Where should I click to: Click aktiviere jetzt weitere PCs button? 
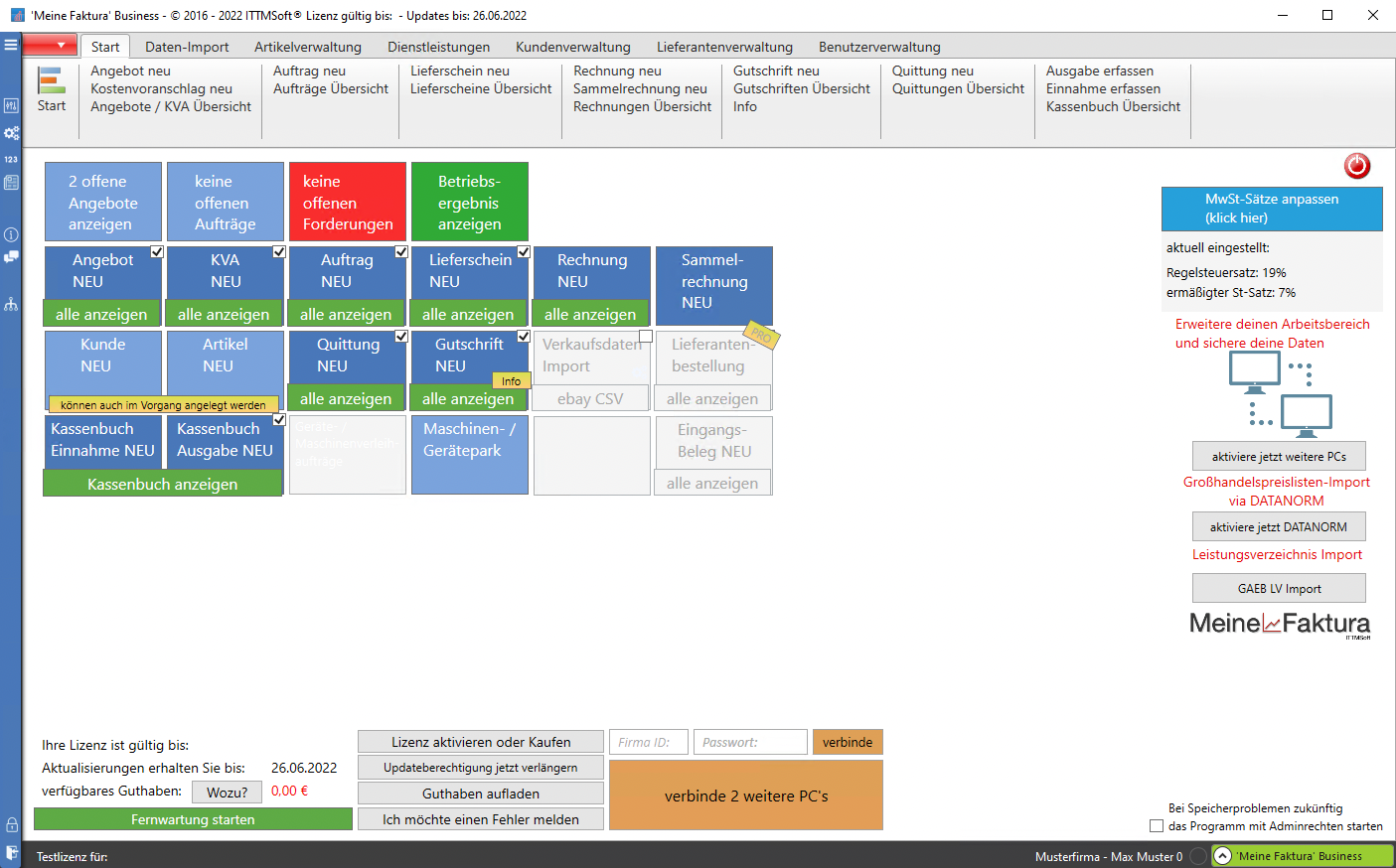(x=1279, y=456)
